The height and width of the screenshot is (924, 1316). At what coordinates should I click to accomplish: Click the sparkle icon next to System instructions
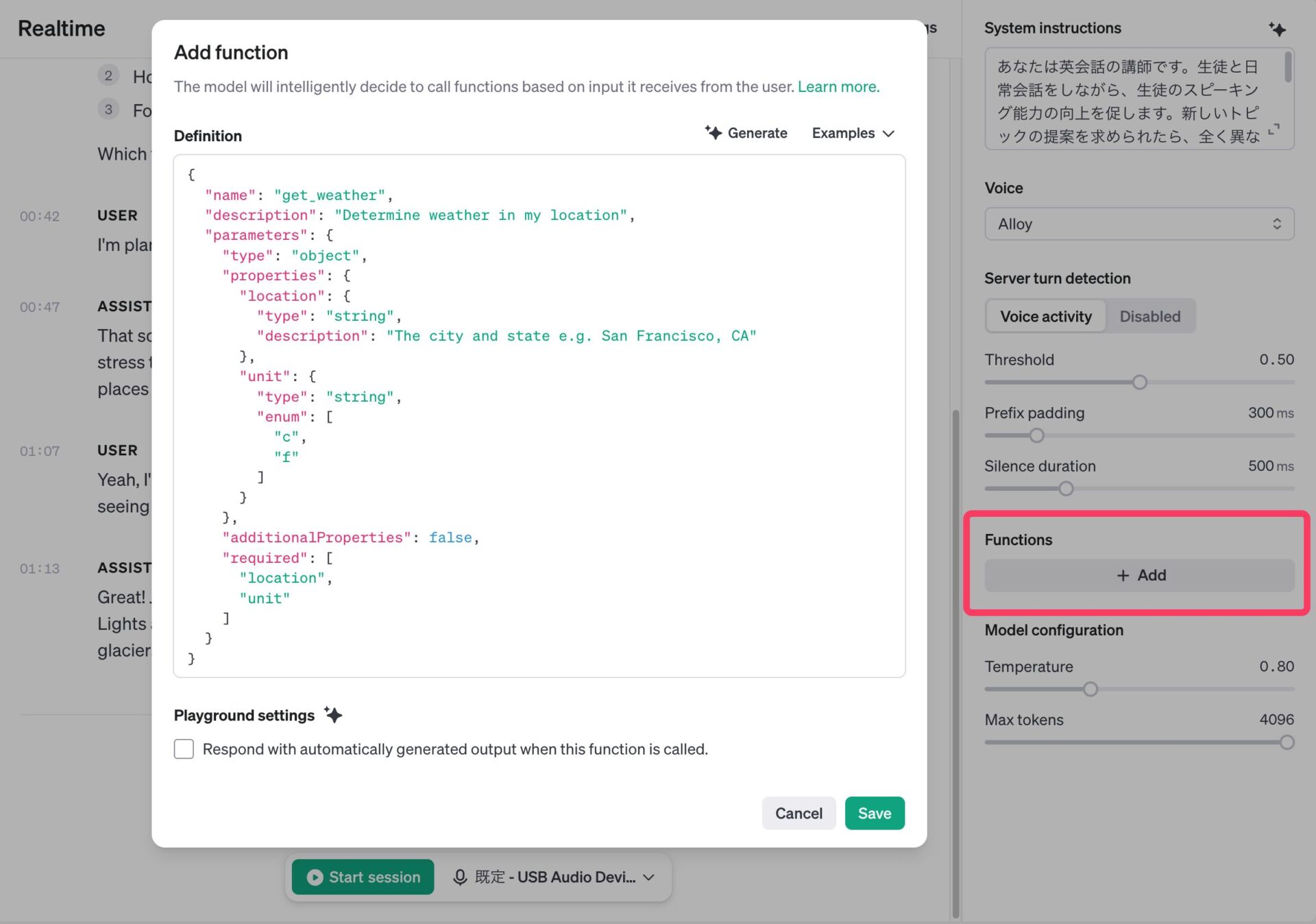coord(1276,29)
